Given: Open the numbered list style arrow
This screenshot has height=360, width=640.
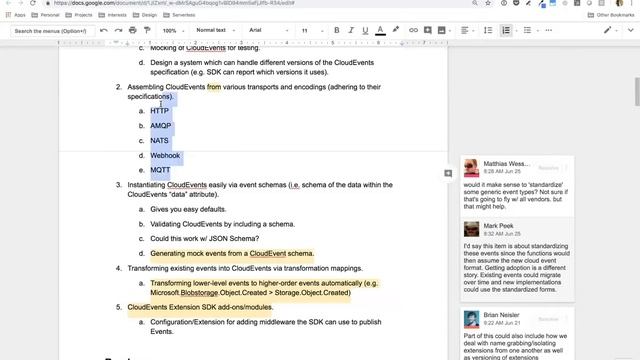Looking at the screenshot, I should click(516, 31).
